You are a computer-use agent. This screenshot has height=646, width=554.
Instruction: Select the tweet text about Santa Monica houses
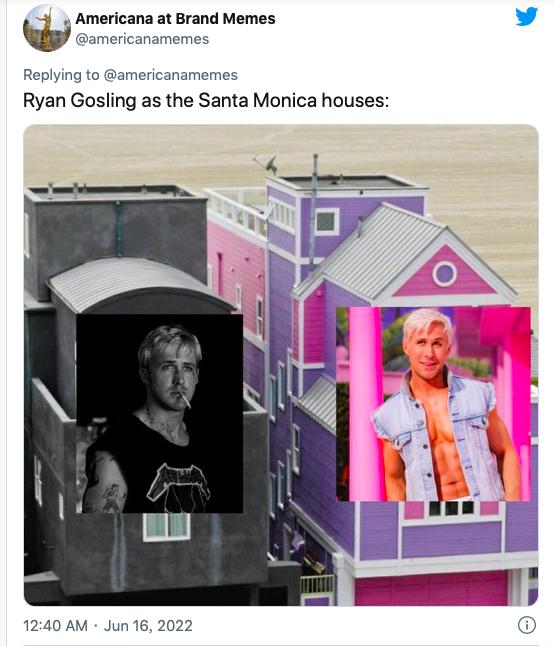[206, 101]
